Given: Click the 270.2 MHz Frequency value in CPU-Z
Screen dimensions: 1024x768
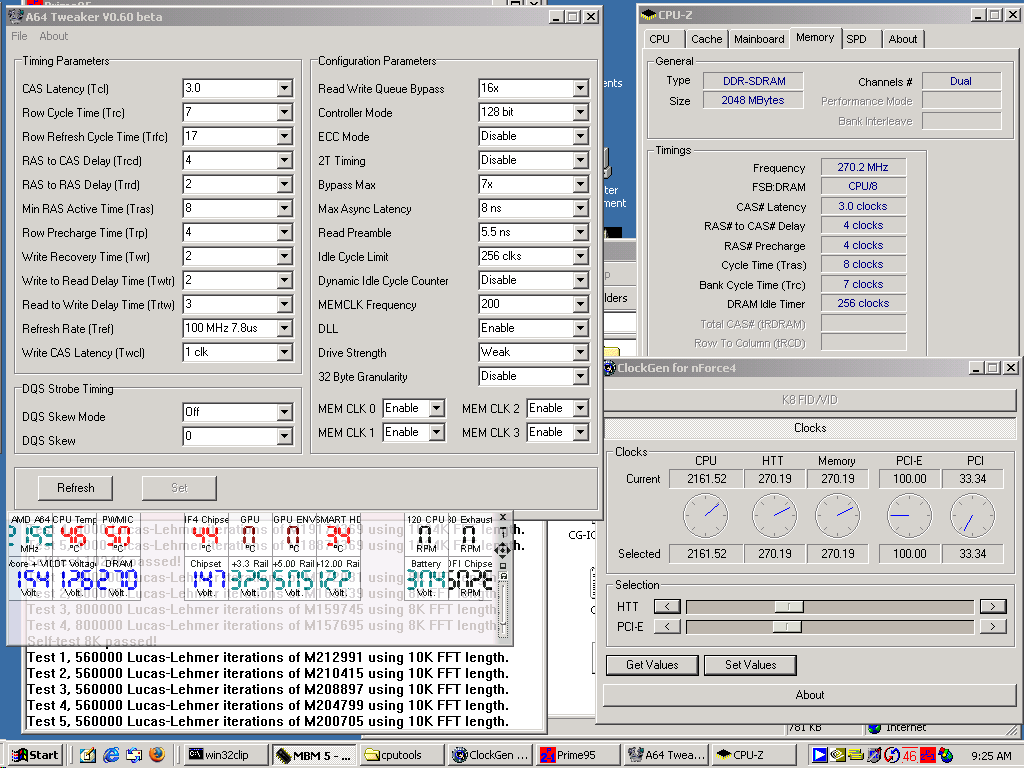Looking at the screenshot, I should [x=863, y=167].
